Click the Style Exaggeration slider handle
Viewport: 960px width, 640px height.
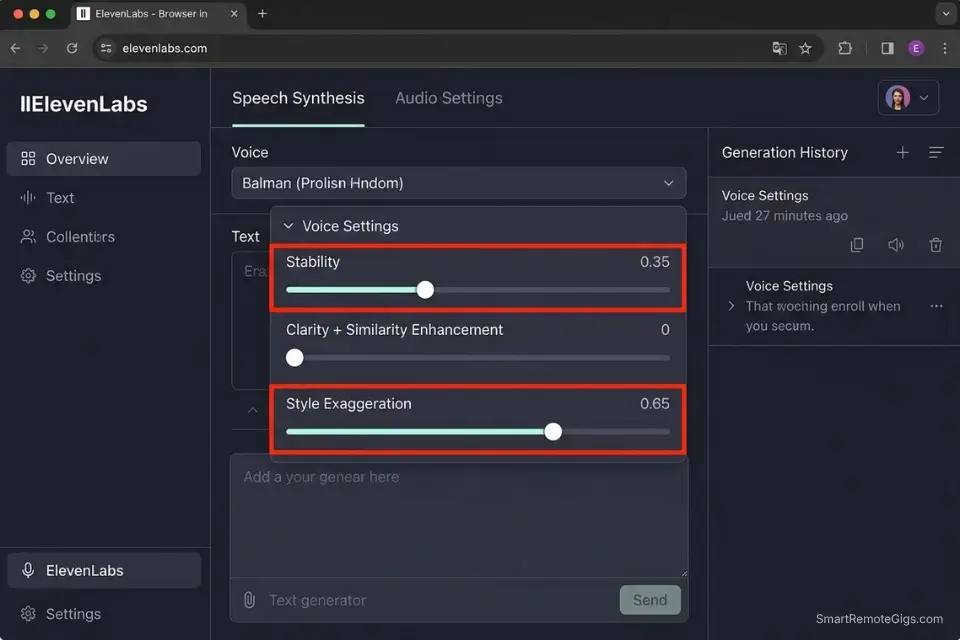(553, 432)
